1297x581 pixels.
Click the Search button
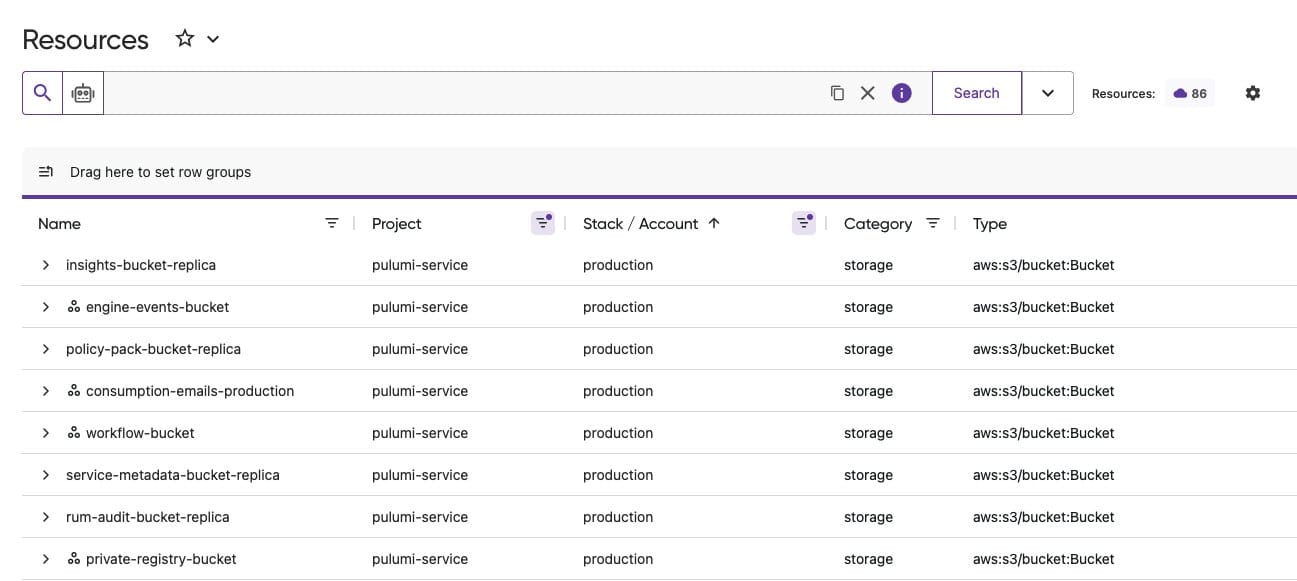tap(977, 93)
